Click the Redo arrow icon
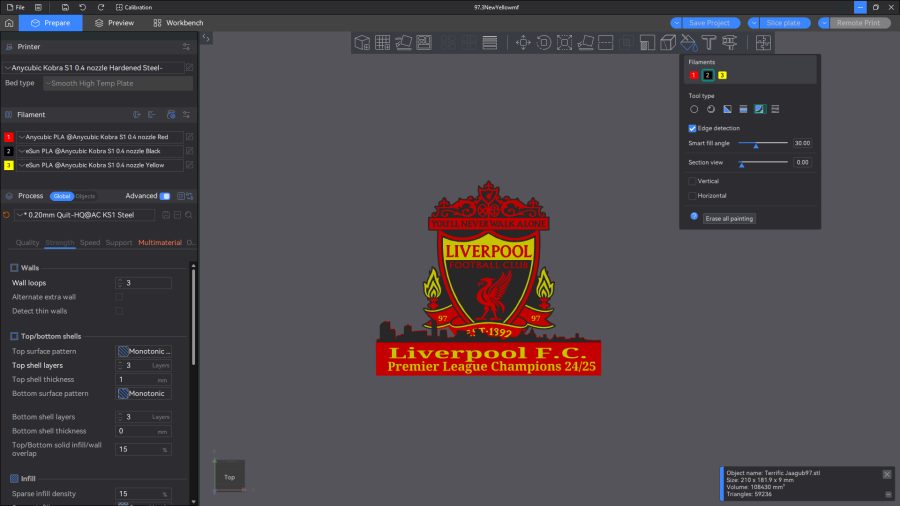Viewport: 900px width, 506px height. tap(101, 7)
